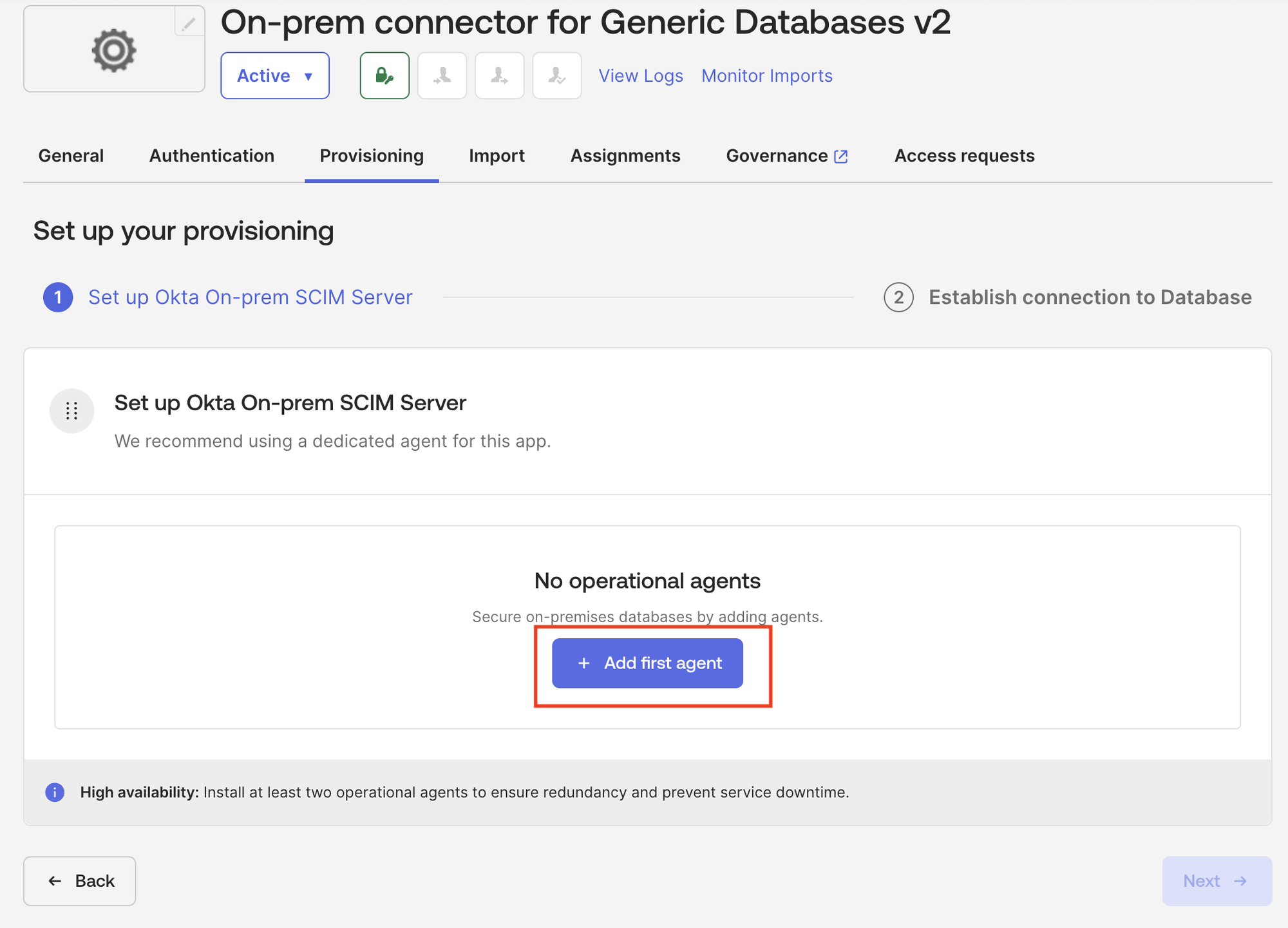Click the dotted grid agent icon
This screenshot has height=928, width=1288.
click(x=71, y=411)
